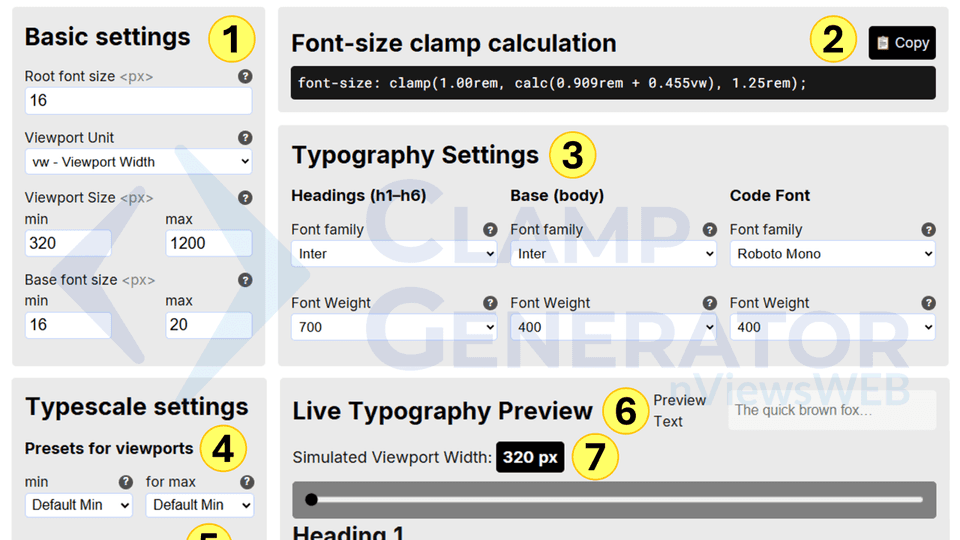This screenshot has height=540, width=960.
Task: Show help for Base body Font family
Action: (x=709, y=230)
